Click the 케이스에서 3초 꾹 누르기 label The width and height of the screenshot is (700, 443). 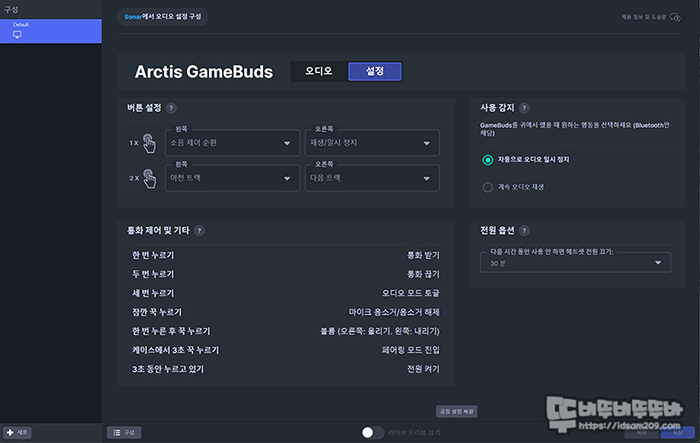click(x=175, y=350)
